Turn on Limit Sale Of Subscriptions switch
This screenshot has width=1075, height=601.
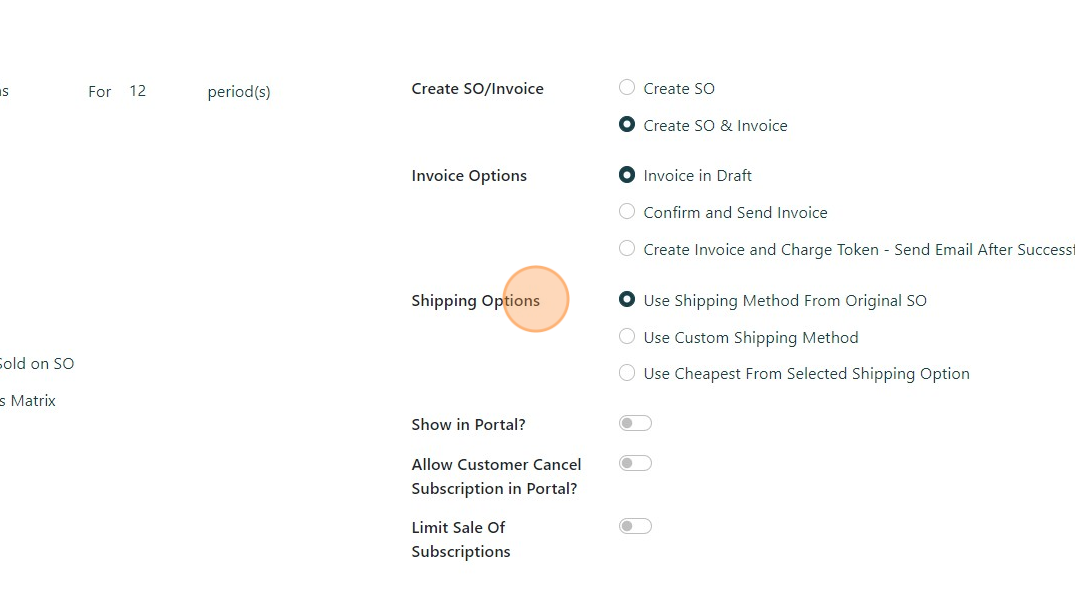635,527
